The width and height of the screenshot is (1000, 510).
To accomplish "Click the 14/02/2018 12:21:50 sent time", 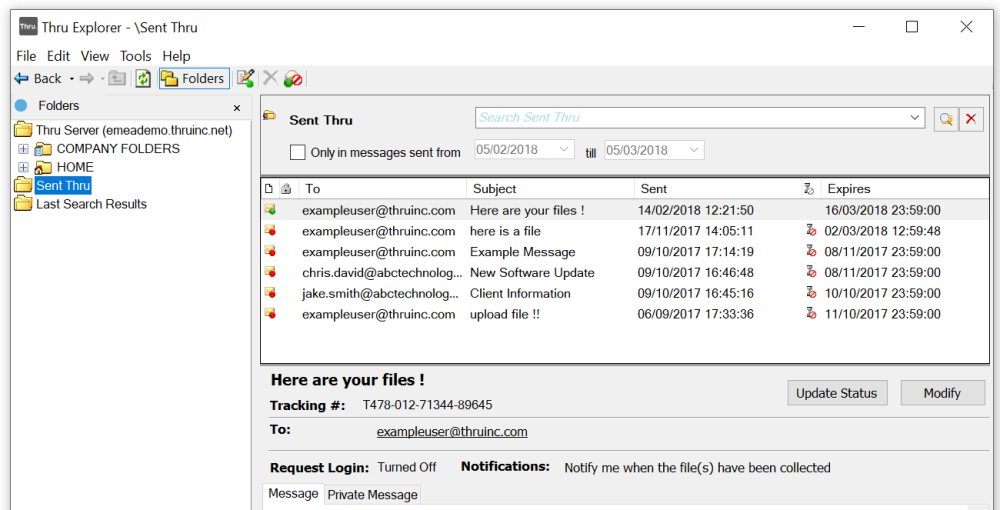I will tap(696, 210).
